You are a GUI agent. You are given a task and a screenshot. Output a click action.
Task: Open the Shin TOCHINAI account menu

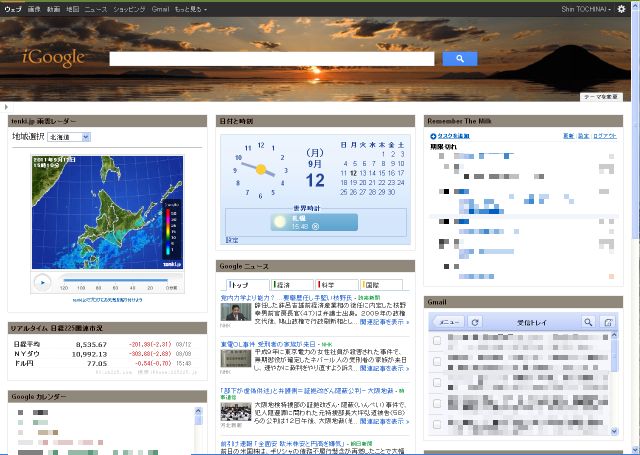(586, 9)
